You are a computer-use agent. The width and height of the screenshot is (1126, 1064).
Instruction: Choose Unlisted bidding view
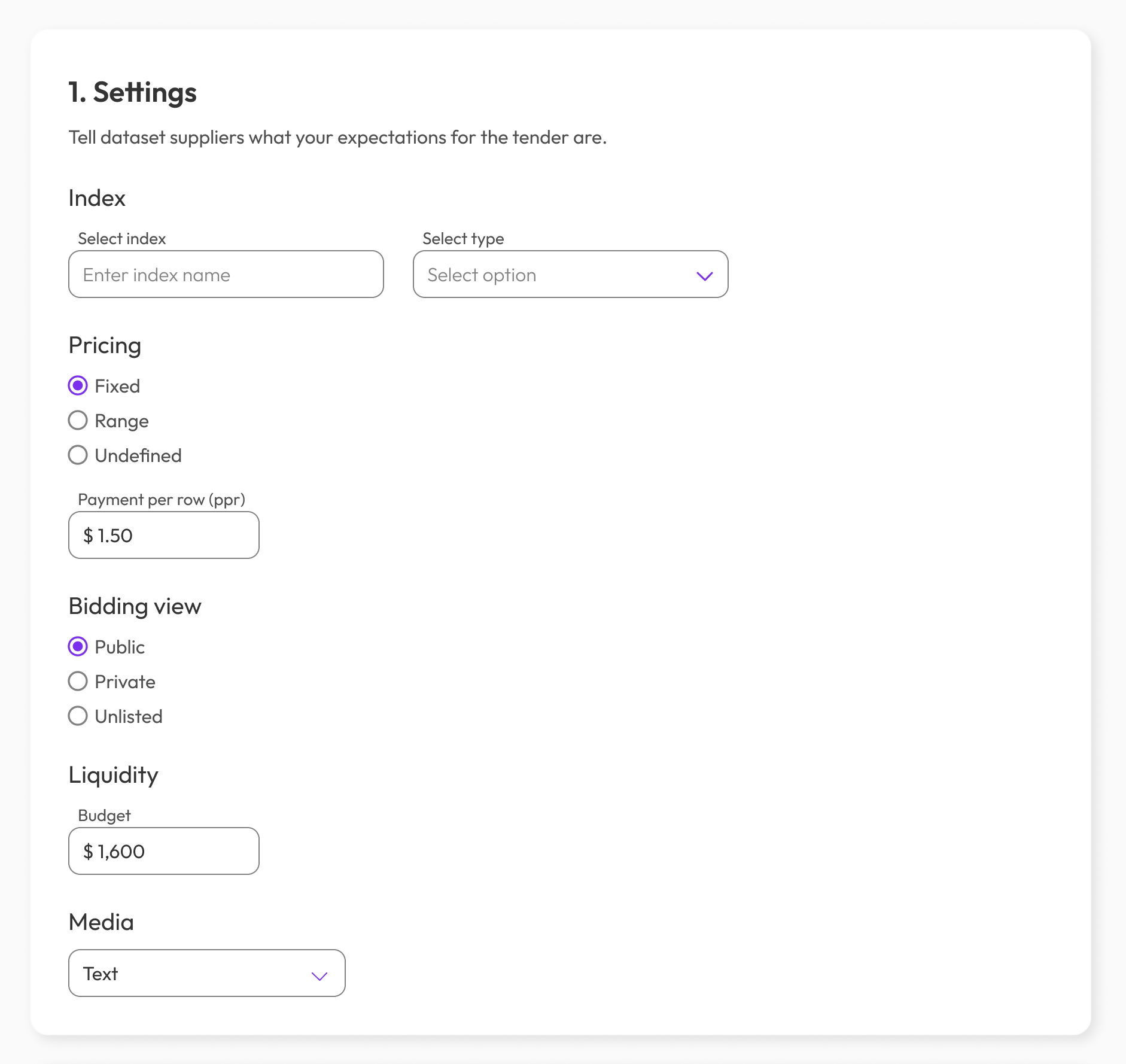[x=78, y=716]
